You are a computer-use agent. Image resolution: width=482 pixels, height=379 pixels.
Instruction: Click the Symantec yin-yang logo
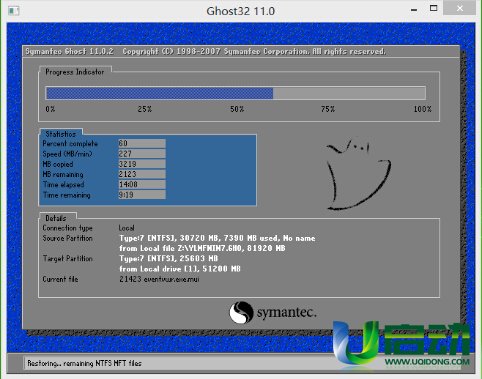241,312
